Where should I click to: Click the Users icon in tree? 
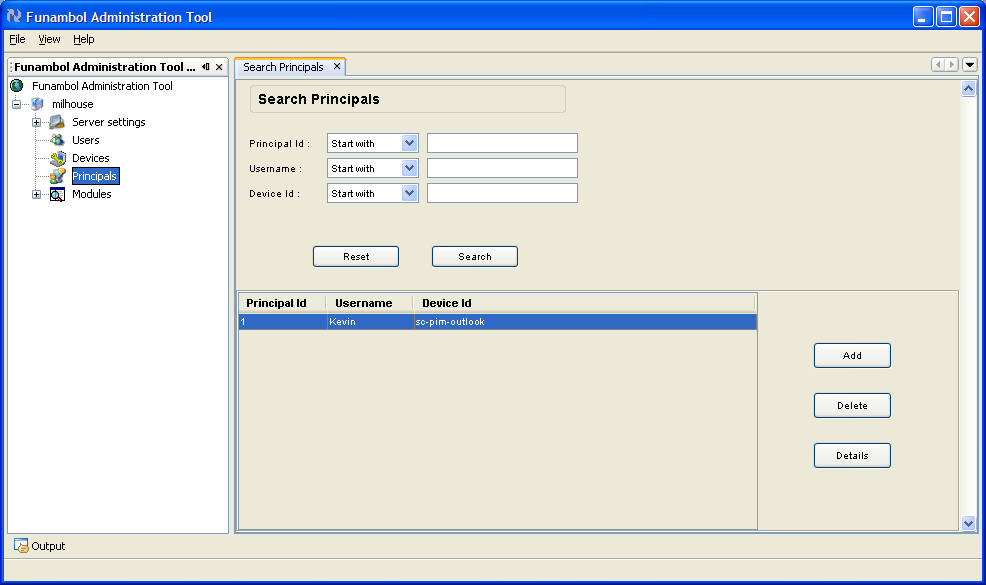pos(57,140)
